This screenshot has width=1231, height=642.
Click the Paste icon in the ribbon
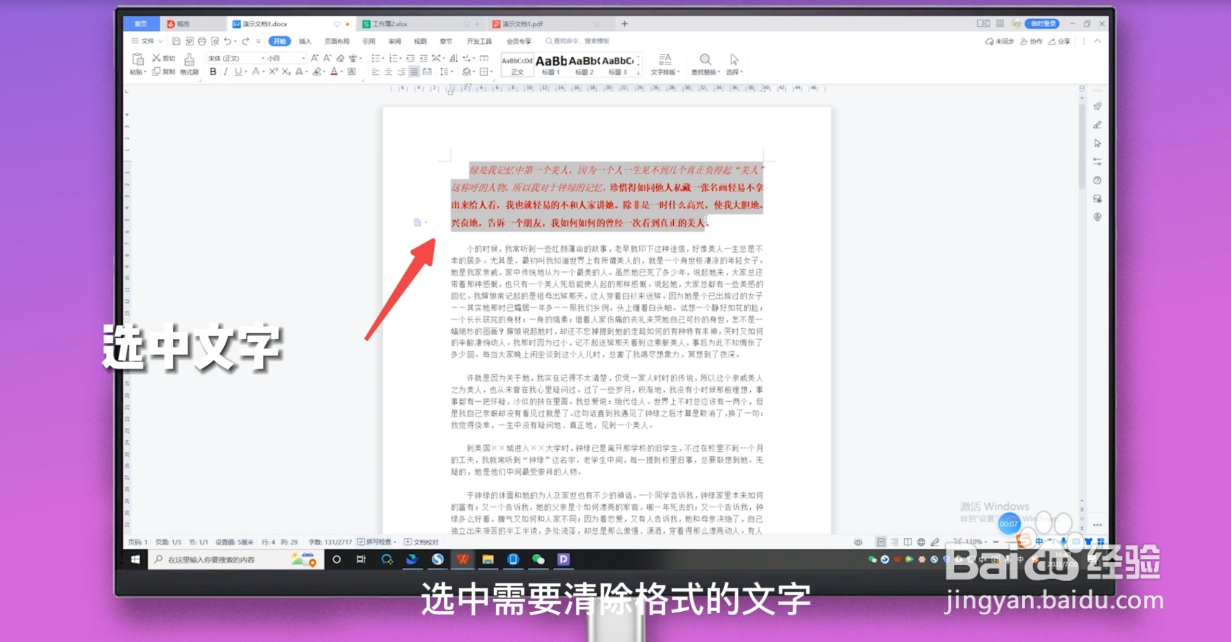coord(138,59)
